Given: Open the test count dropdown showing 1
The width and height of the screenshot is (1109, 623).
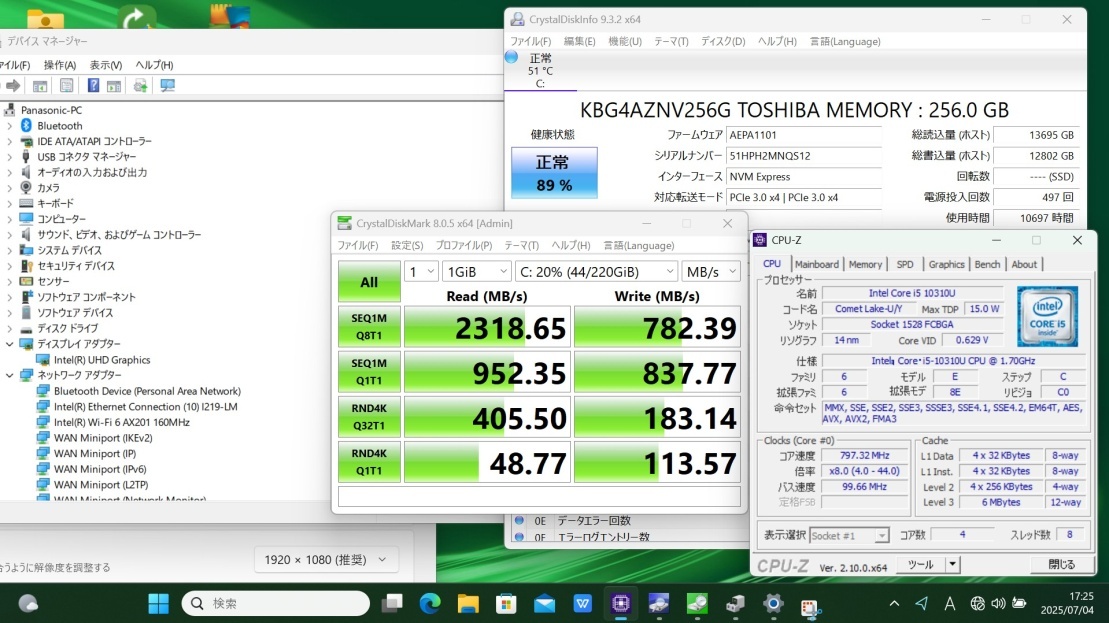Looking at the screenshot, I should tap(421, 272).
